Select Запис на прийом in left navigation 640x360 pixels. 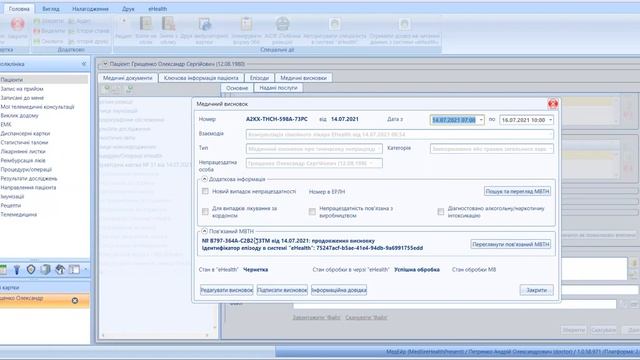(22, 89)
